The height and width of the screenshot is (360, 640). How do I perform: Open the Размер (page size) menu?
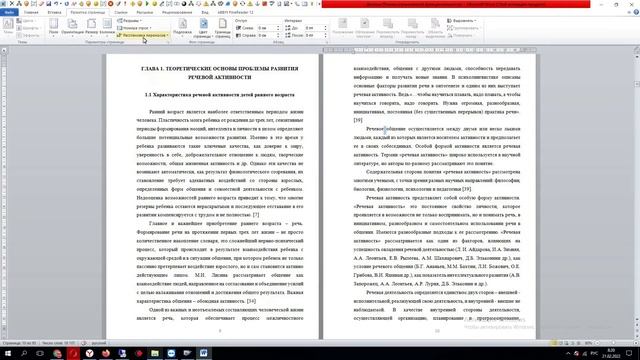pyautogui.click(x=91, y=27)
